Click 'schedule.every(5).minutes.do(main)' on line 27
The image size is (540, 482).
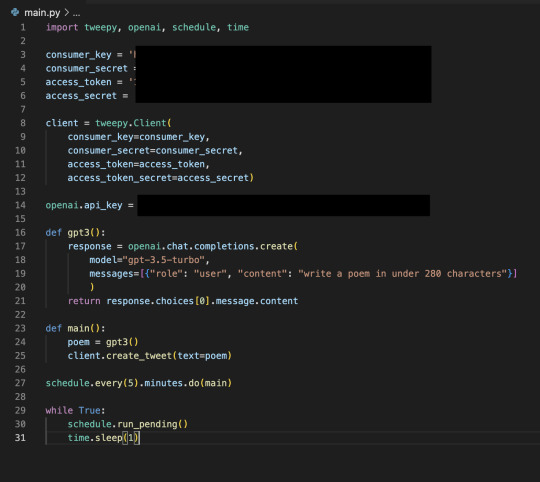138,383
